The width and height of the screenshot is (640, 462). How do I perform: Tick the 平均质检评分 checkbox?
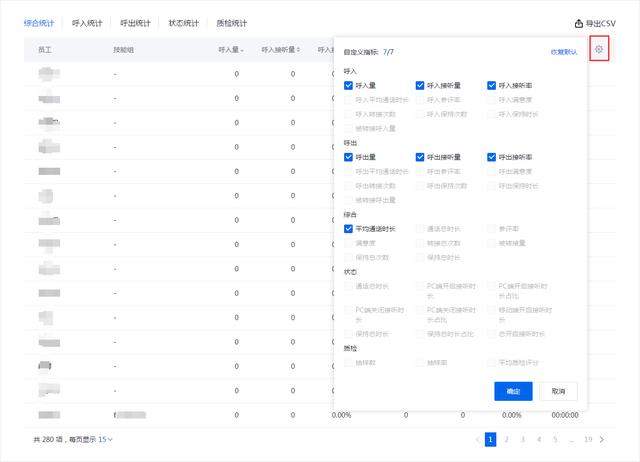[x=491, y=362]
